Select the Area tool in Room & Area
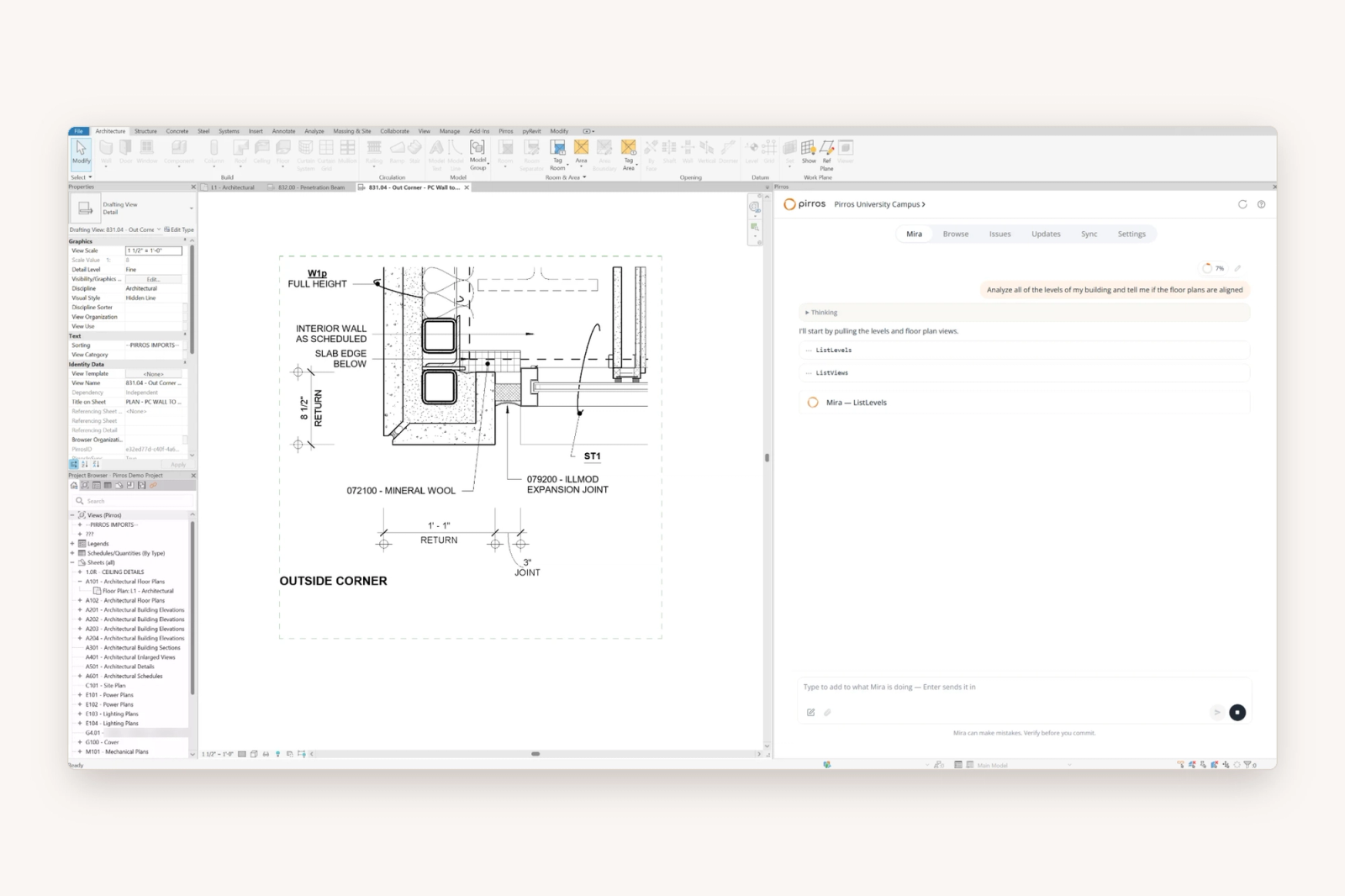Viewport: 1345px width, 896px height. (x=581, y=152)
